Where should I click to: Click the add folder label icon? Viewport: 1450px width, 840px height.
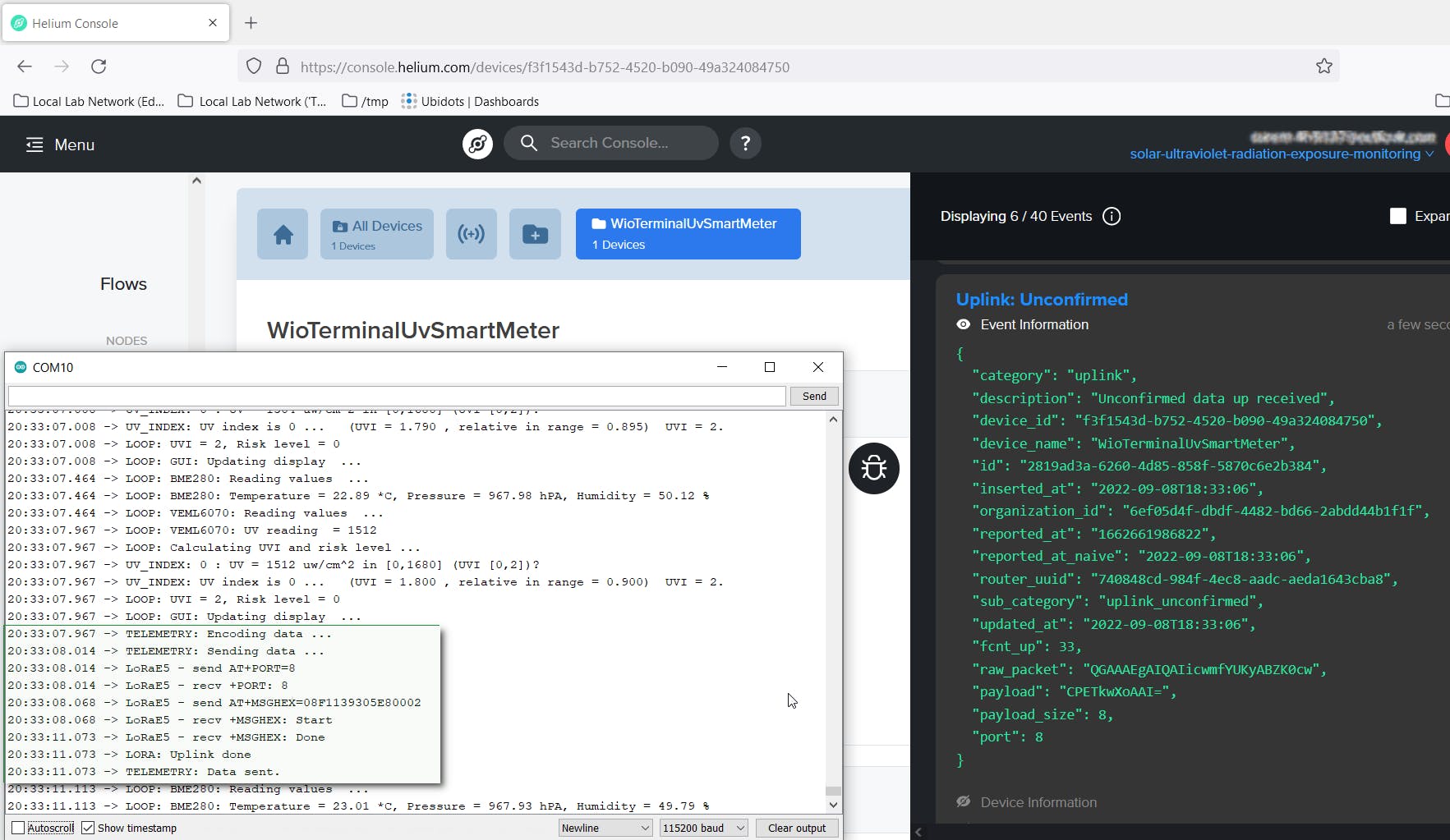click(x=535, y=234)
